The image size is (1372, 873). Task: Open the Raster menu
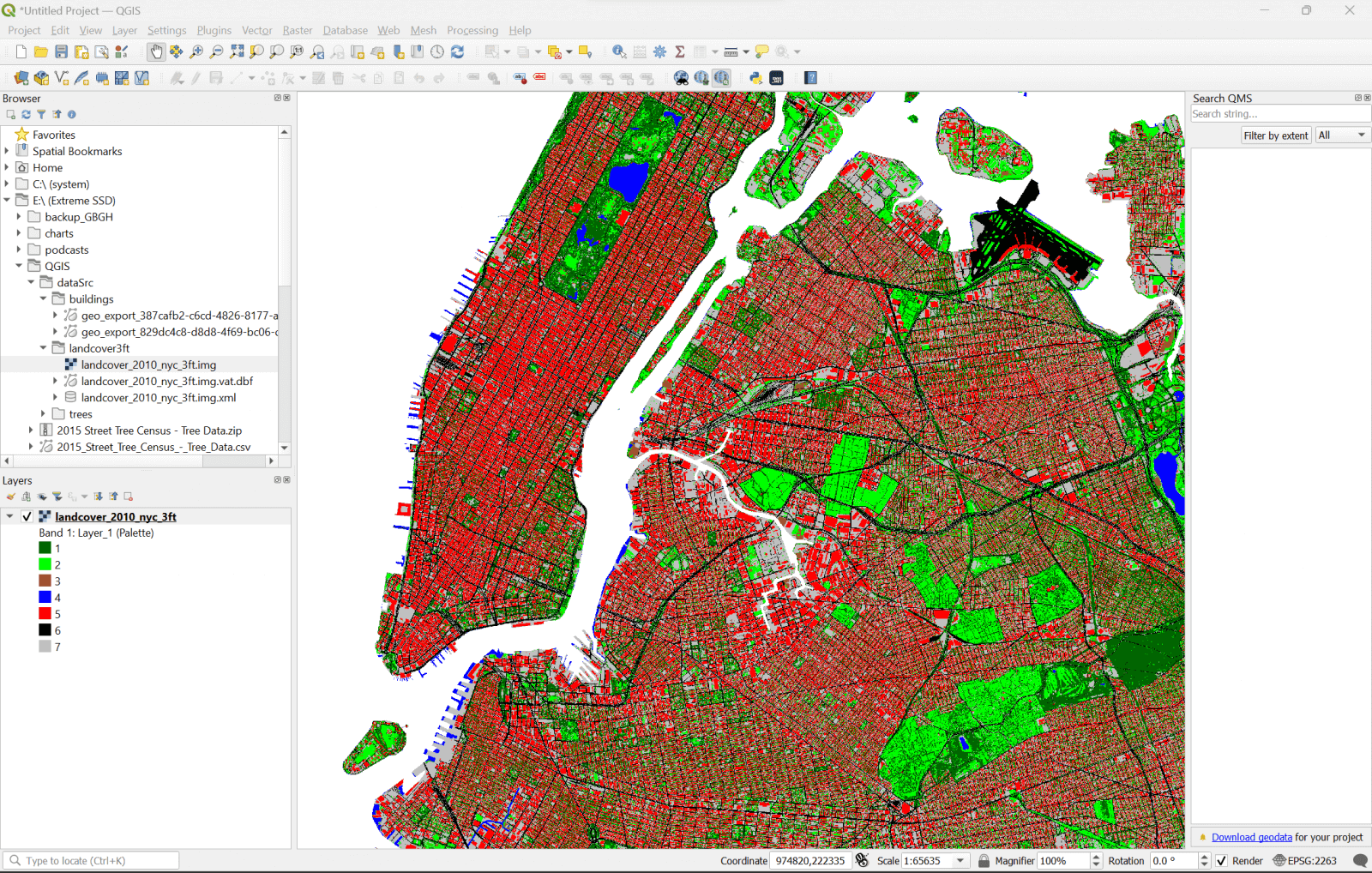click(x=298, y=30)
